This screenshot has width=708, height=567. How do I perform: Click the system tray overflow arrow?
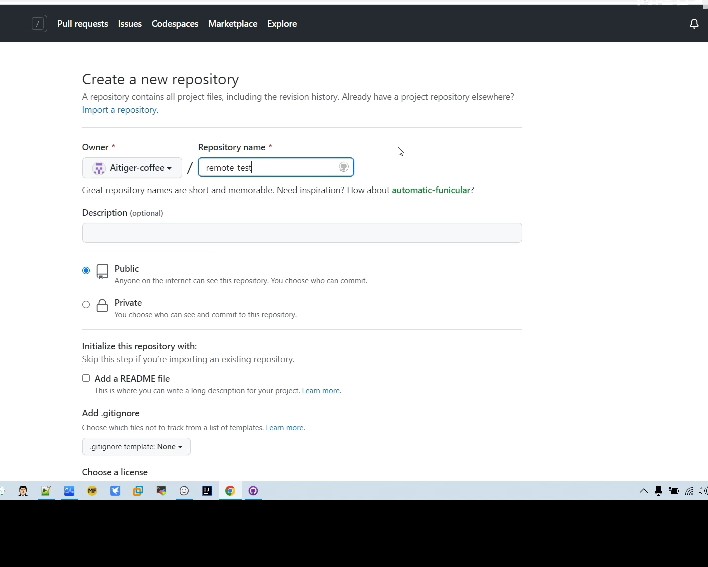pos(643,491)
